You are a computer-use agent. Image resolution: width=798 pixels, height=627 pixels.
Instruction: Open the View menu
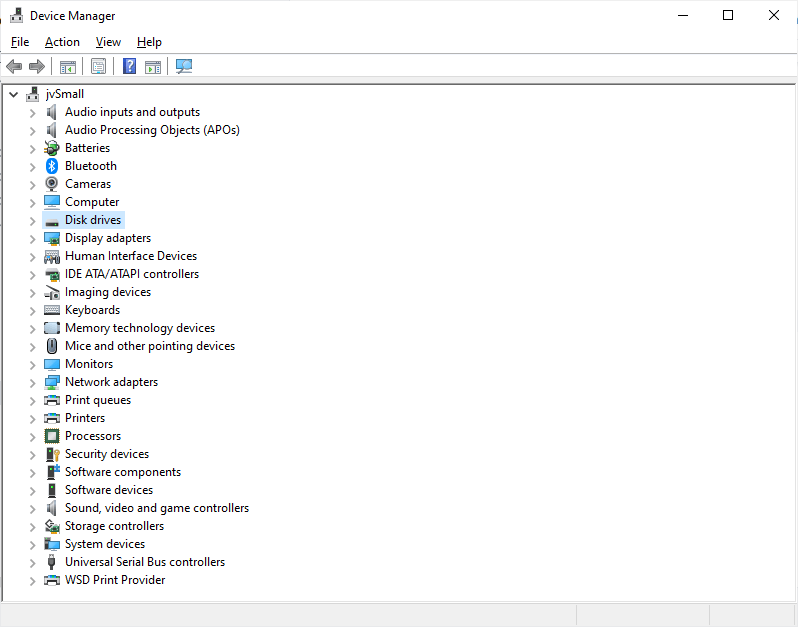point(108,42)
